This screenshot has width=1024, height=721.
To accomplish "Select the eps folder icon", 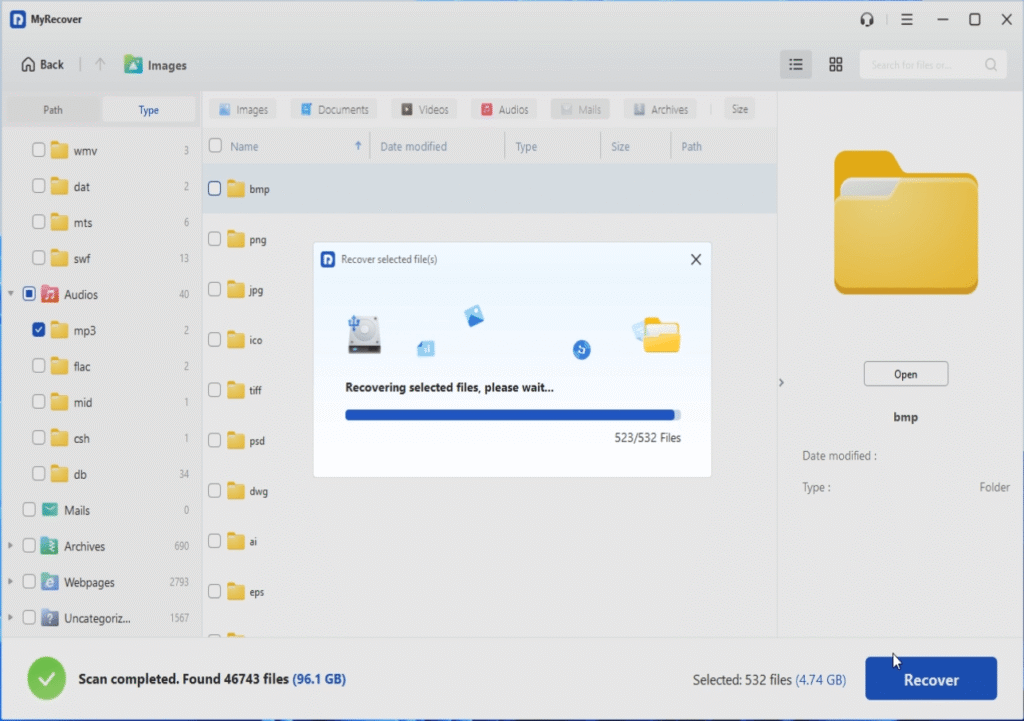I will click(x=236, y=591).
